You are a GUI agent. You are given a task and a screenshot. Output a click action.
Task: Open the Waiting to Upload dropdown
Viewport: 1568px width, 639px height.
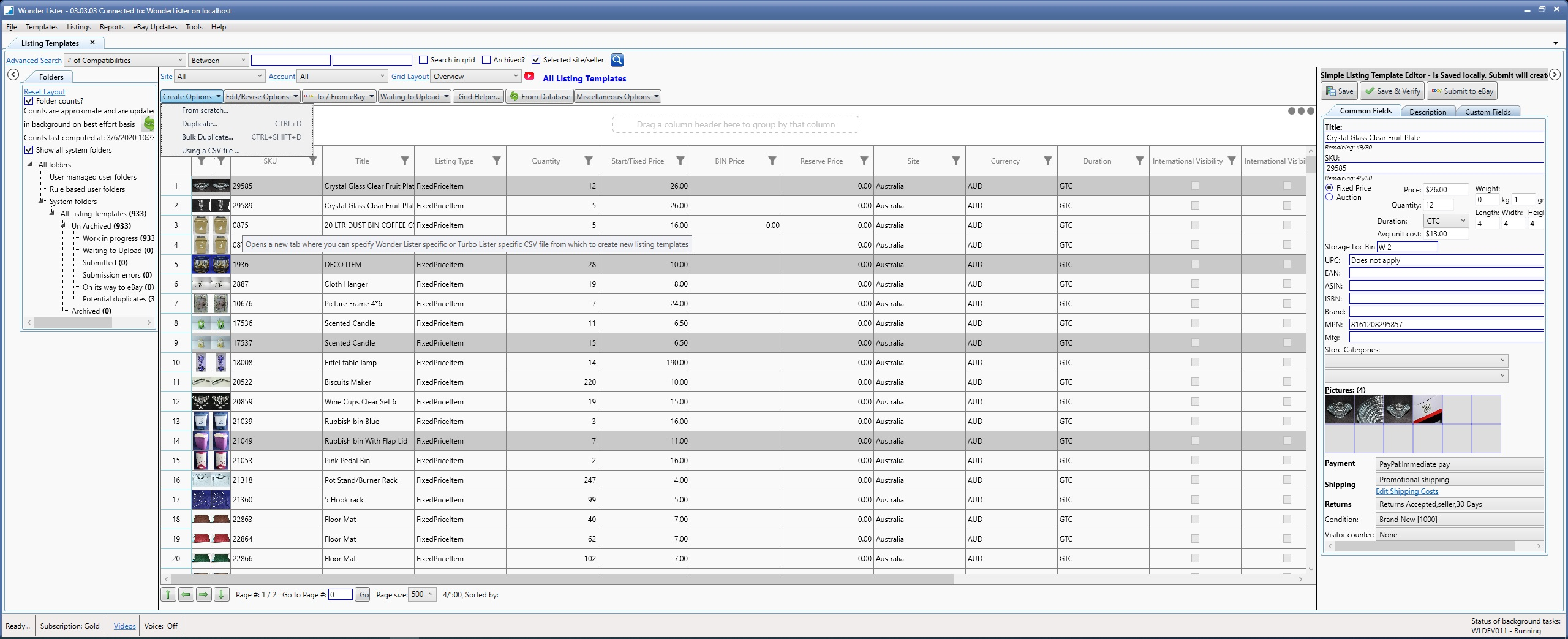415,97
